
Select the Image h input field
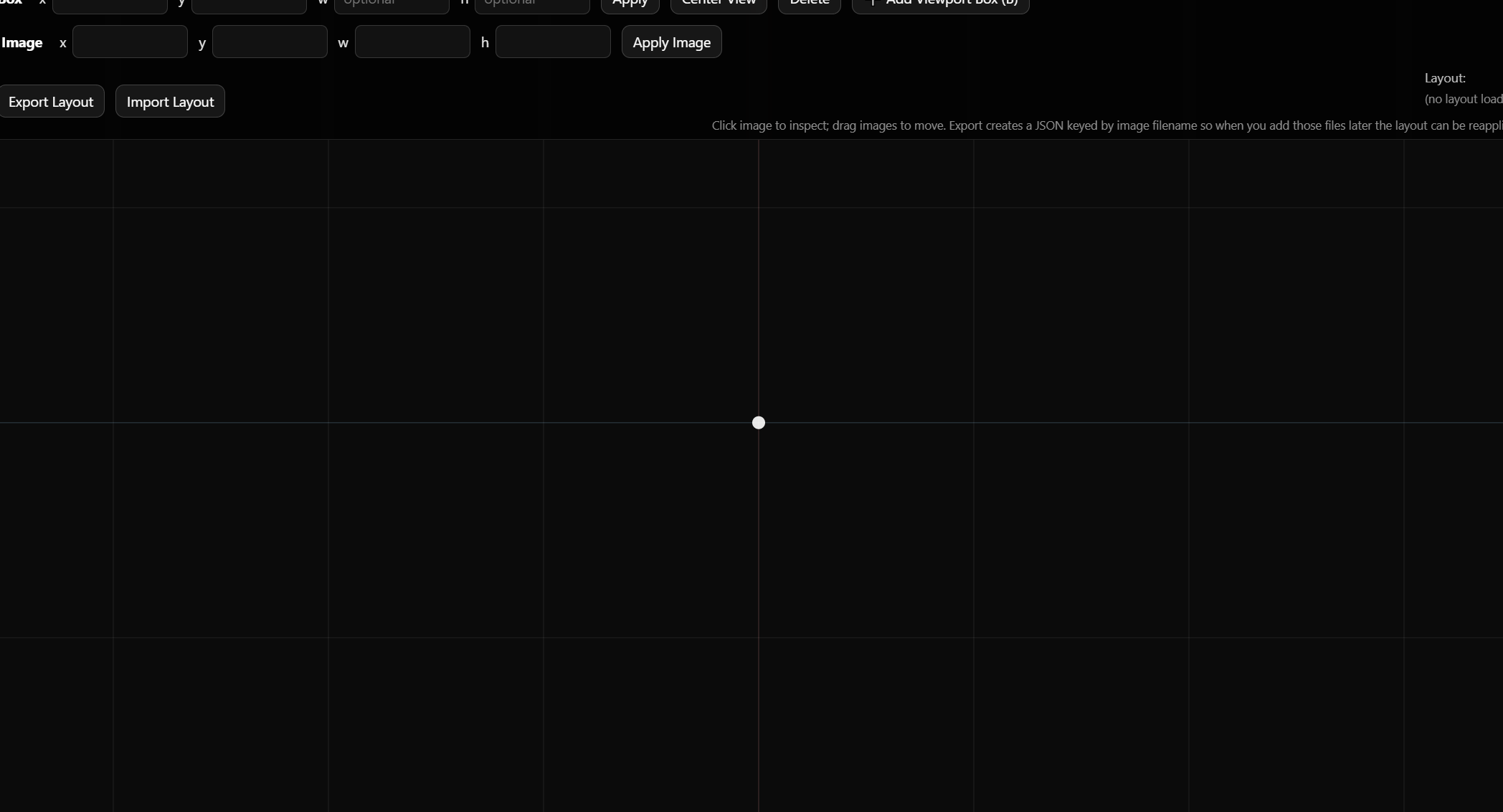(x=553, y=42)
